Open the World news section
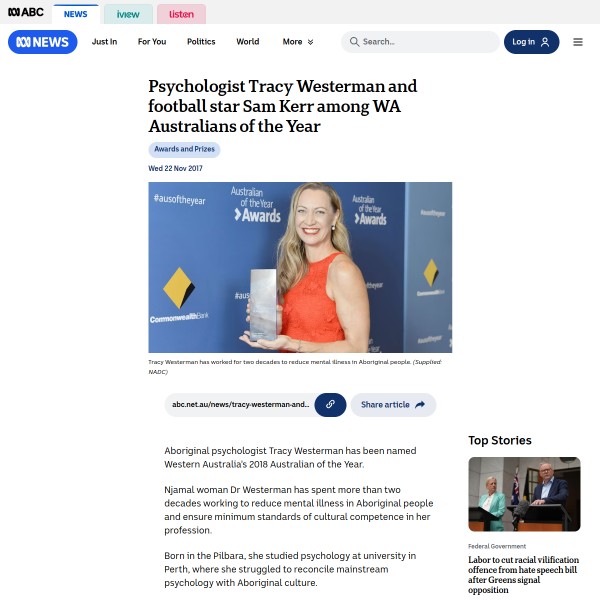Viewport: 600px width, 600px height. [x=248, y=42]
